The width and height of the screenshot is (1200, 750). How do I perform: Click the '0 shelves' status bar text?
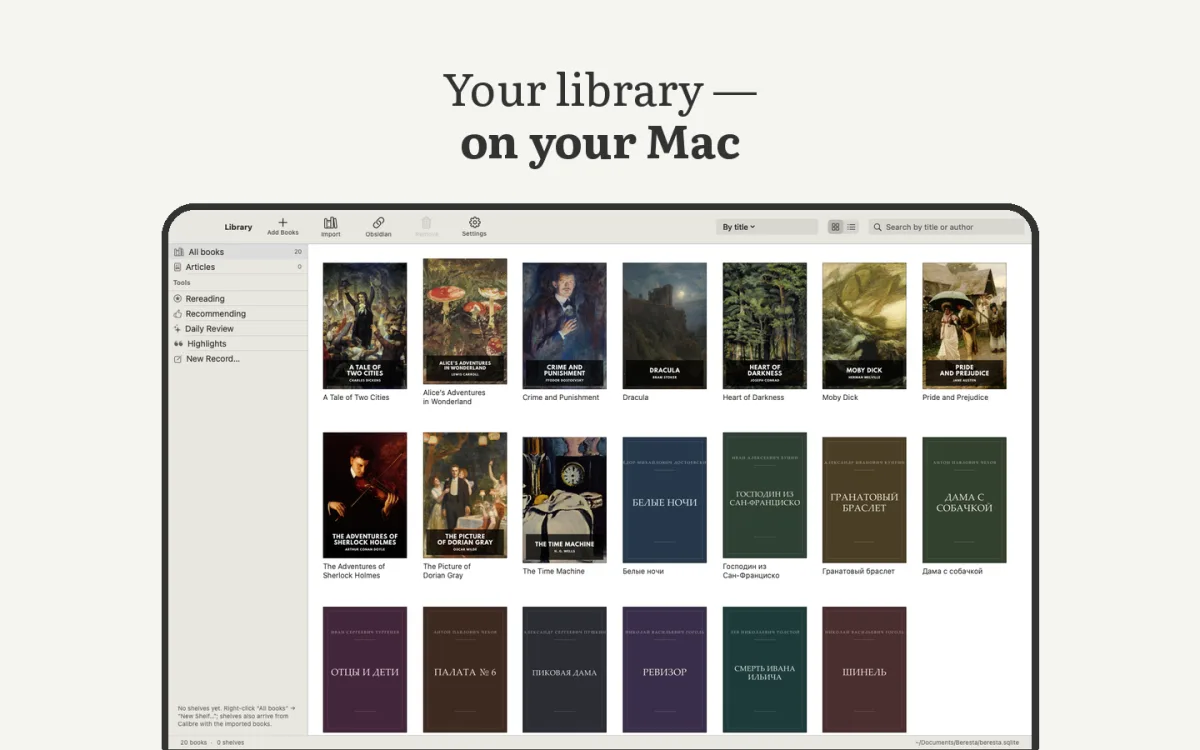click(230, 742)
